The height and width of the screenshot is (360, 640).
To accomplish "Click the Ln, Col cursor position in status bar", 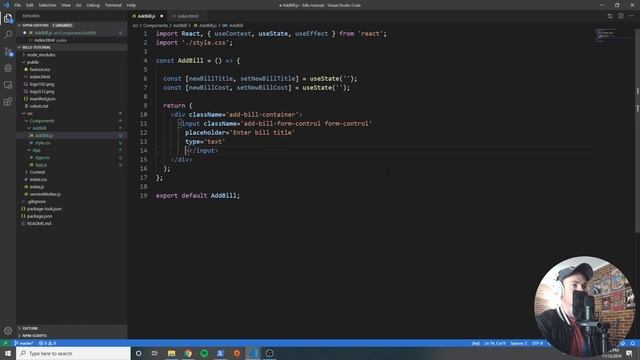I will coord(495,343).
